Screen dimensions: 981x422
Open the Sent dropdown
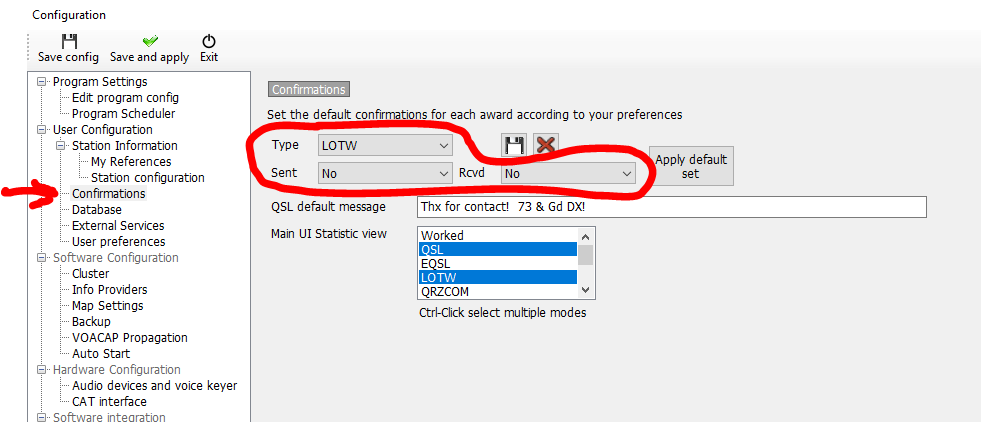pyautogui.click(x=385, y=173)
